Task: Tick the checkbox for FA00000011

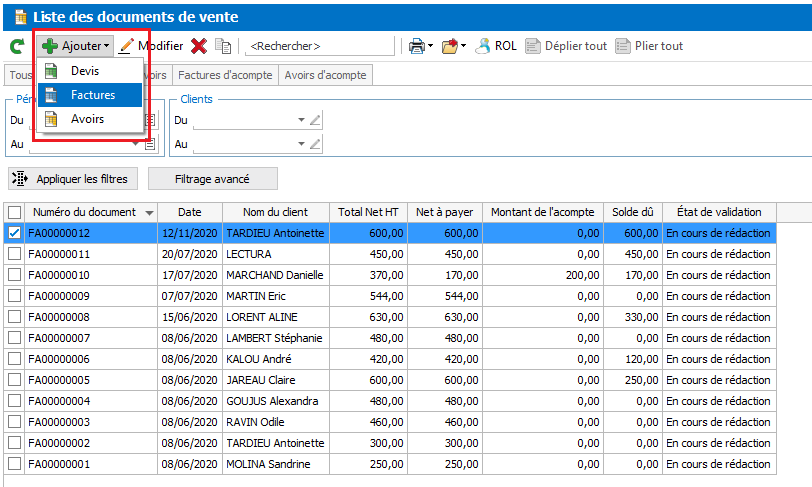Action: [14, 254]
